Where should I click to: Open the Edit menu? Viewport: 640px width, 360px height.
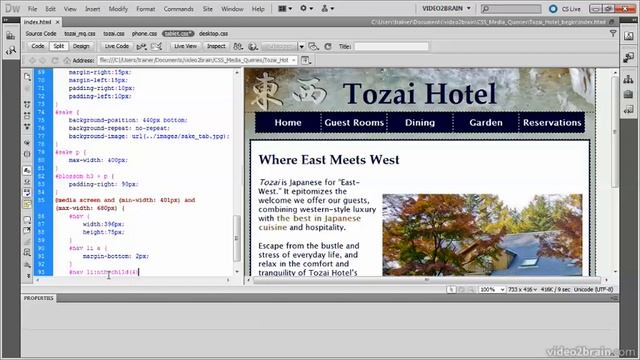click(50, 9)
